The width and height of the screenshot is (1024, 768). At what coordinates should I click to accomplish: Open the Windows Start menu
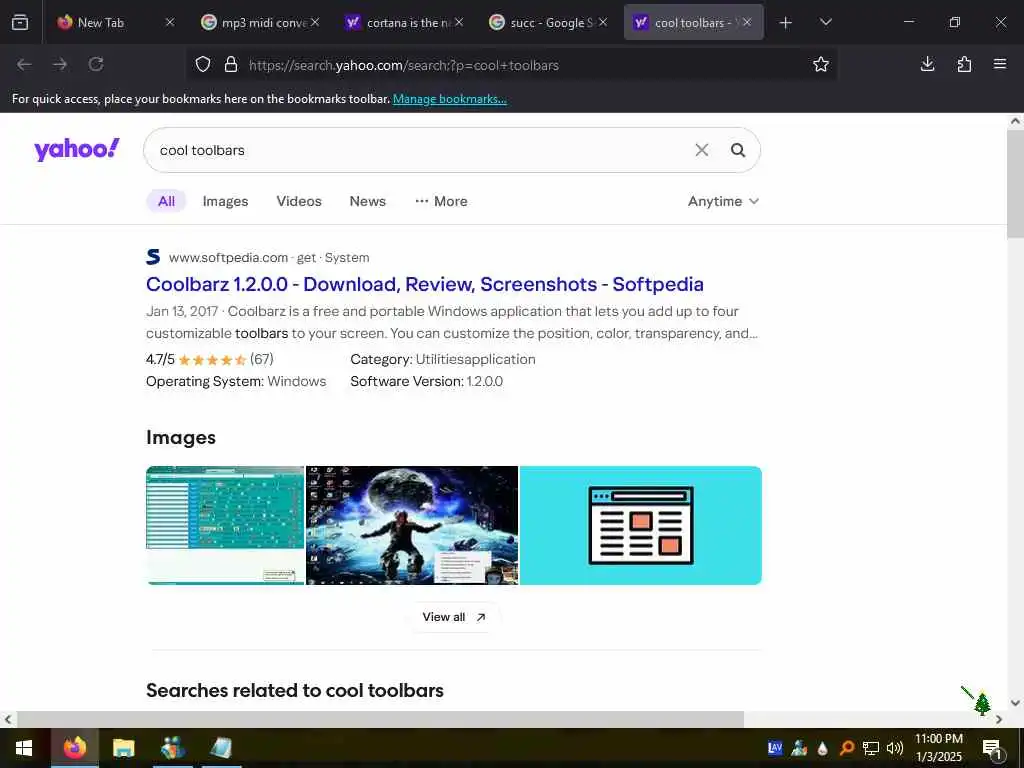click(24, 748)
